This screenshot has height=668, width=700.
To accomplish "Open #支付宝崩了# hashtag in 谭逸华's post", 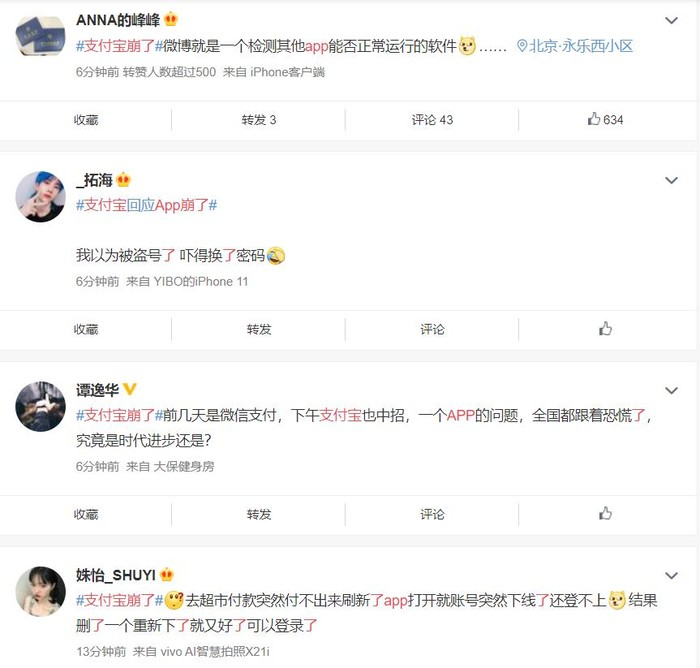I will click(x=119, y=415).
